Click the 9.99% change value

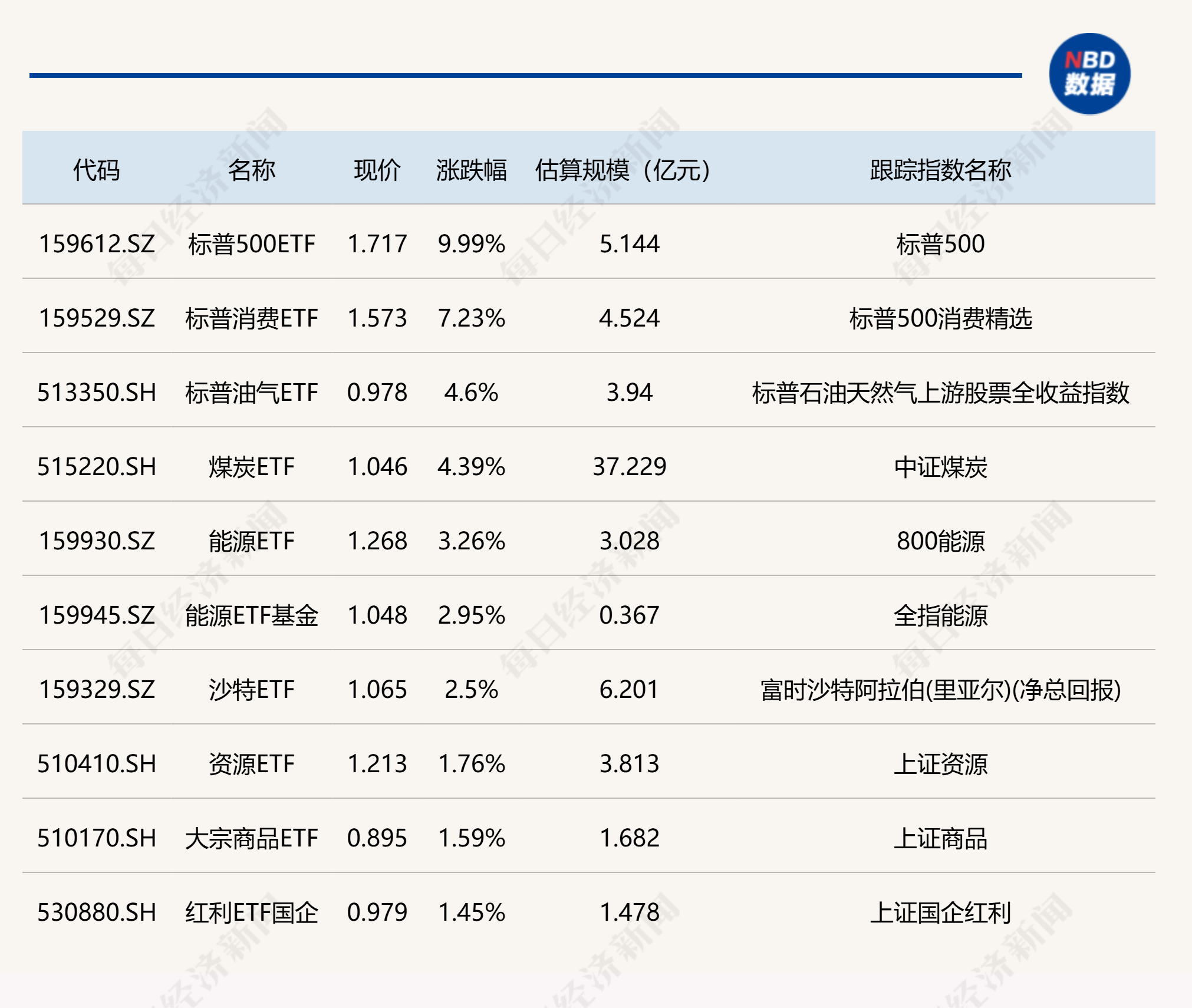[471, 244]
